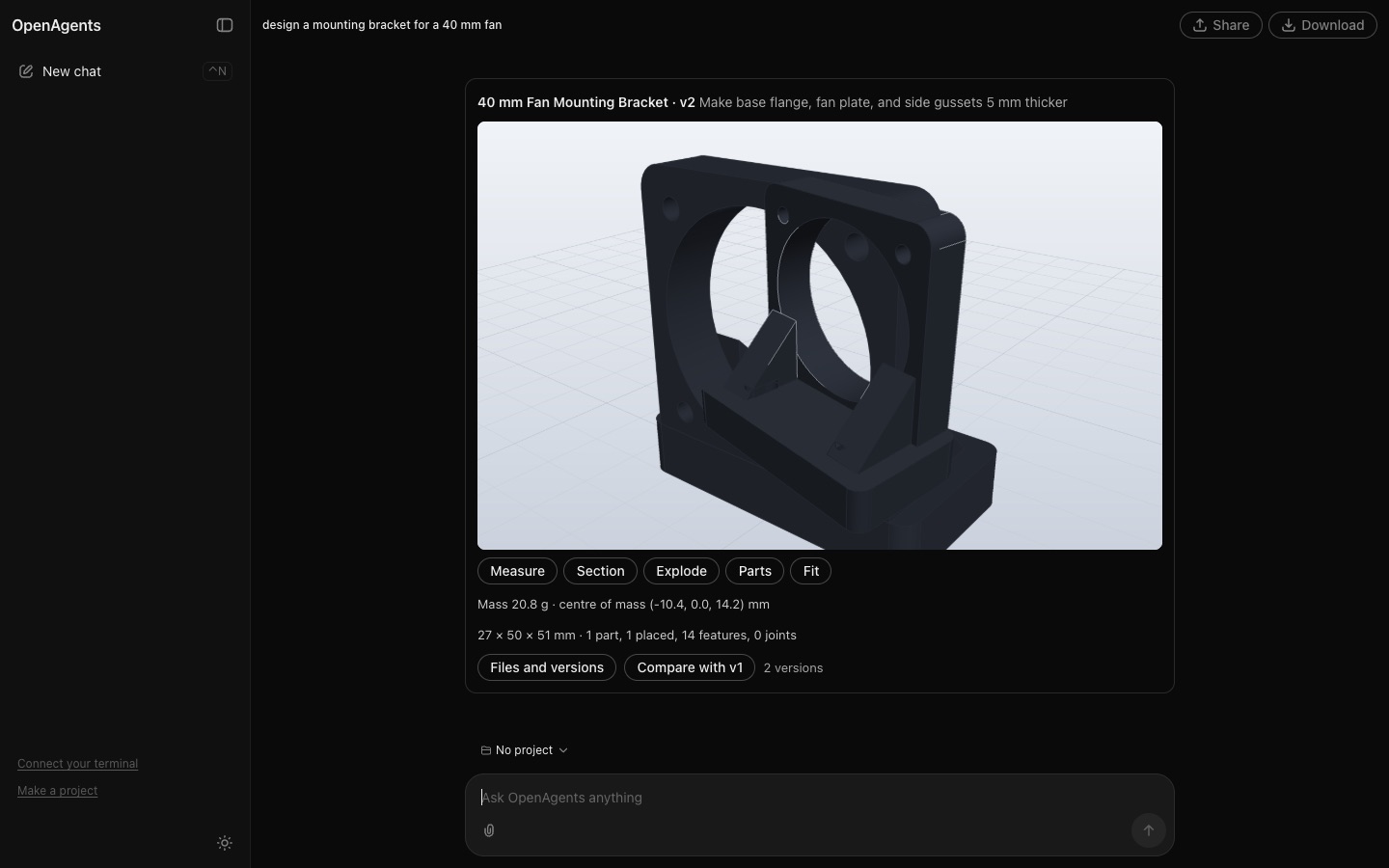The image size is (1389, 868).
Task: Click the '27 × 50 × 51 mm' dimensions line
Action: pyautogui.click(x=637, y=636)
